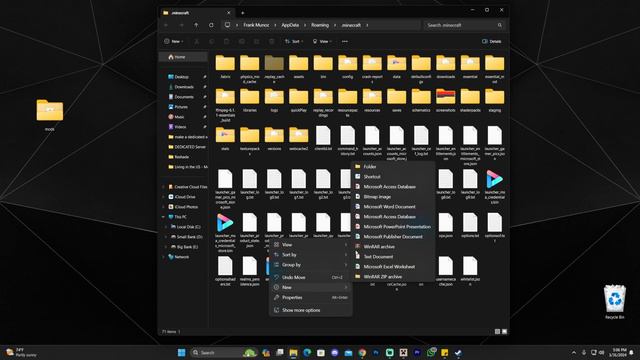Switch to details list view in status bar

[x=497, y=331]
